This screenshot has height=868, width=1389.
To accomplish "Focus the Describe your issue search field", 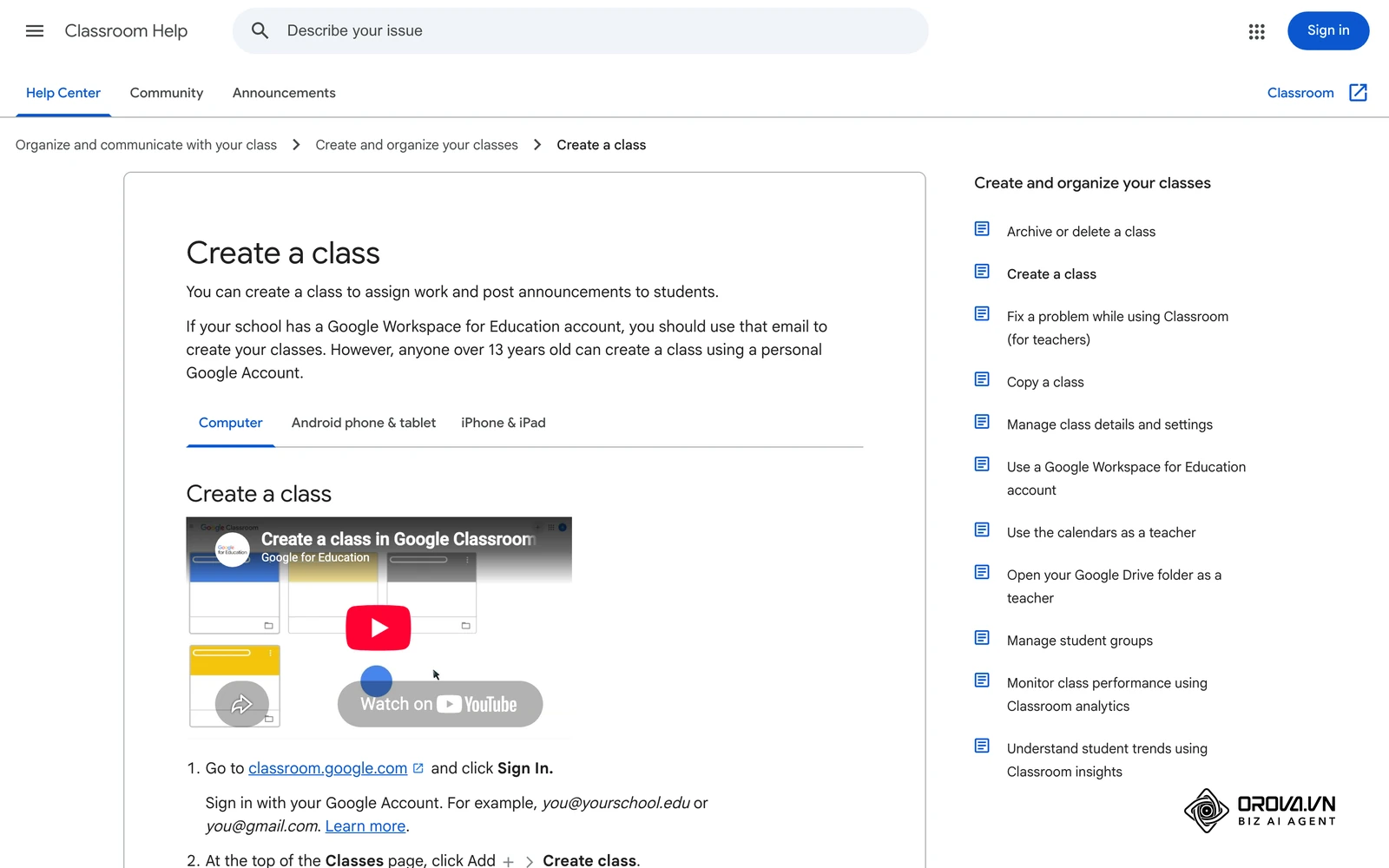I will (581, 31).
